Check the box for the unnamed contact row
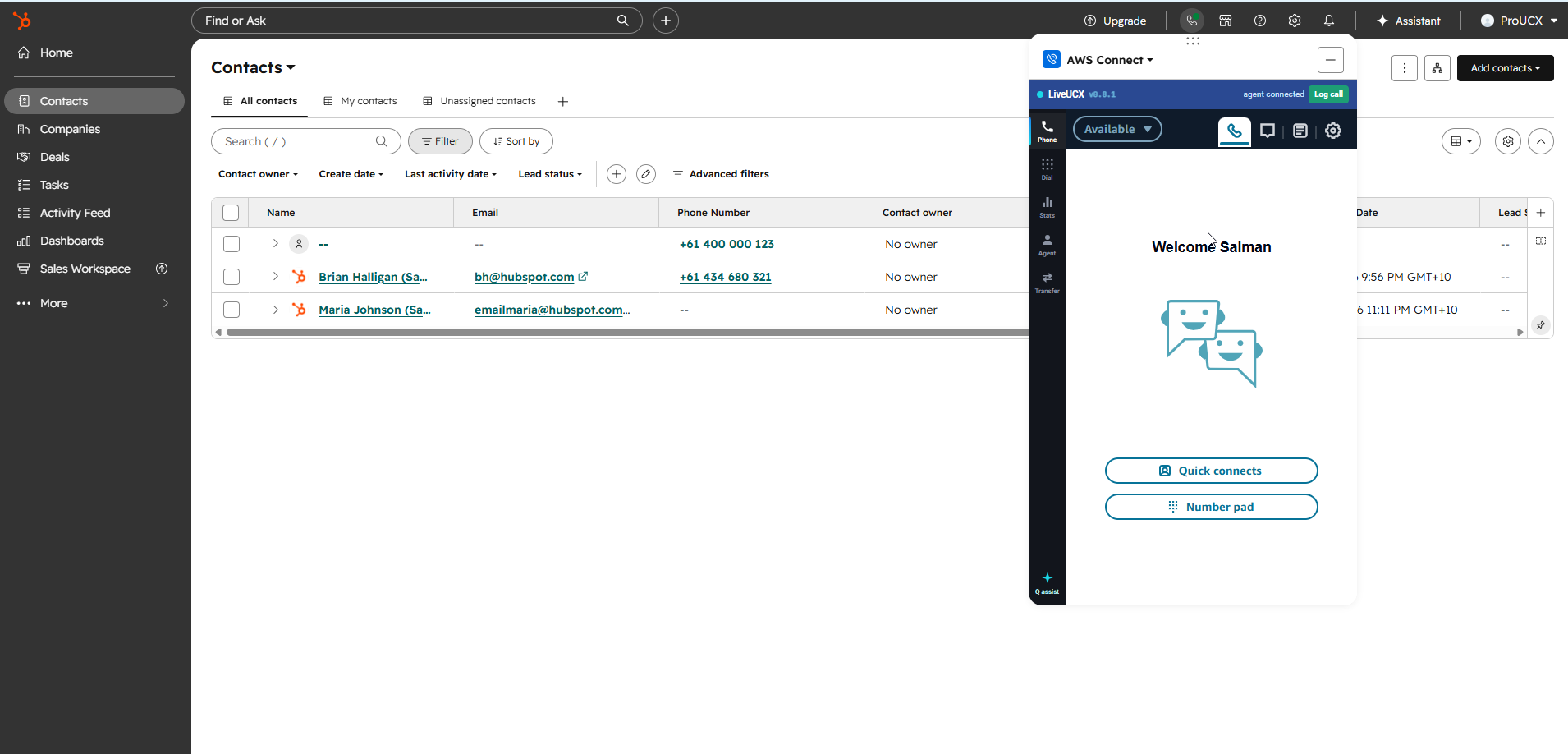Image resolution: width=1568 pixels, height=754 pixels. click(x=232, y=244)
